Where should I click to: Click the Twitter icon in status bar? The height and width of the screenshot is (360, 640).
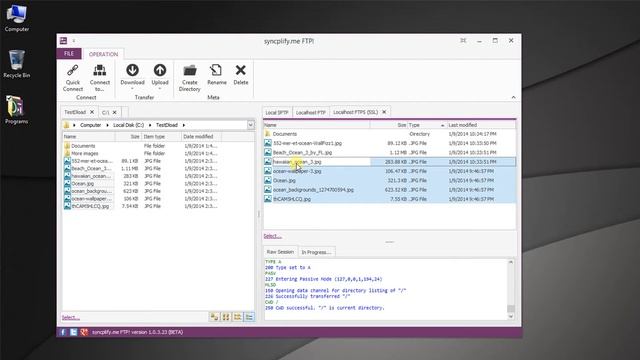click(73, 332)
